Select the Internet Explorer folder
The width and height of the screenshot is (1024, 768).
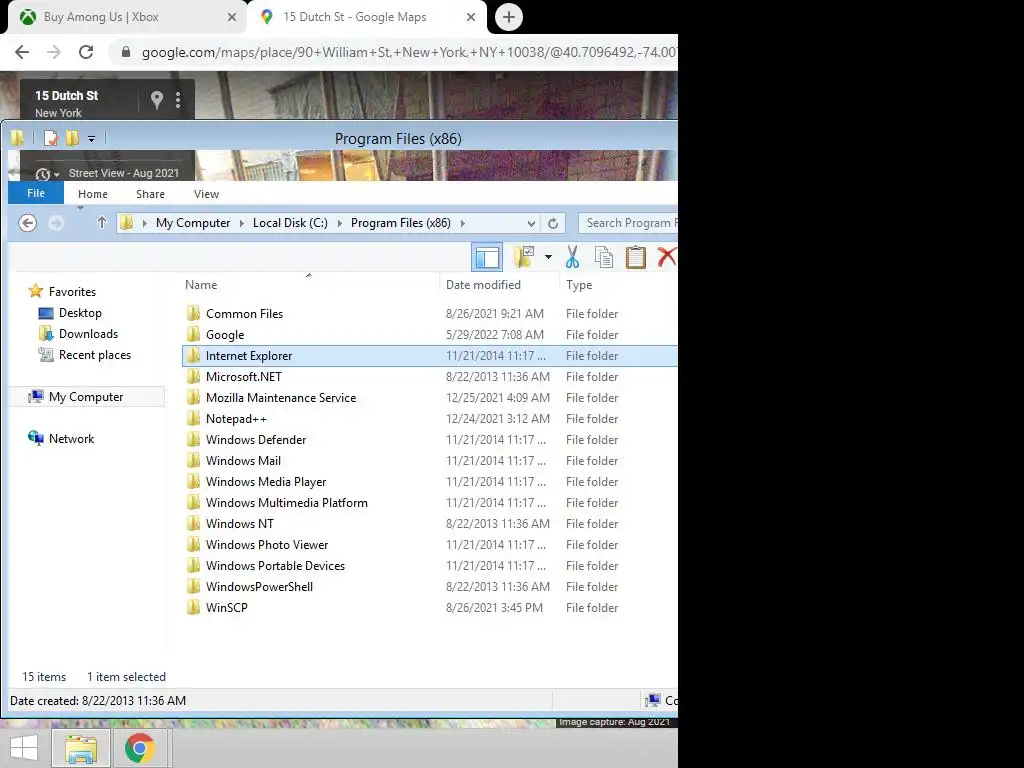click(430, 355)
